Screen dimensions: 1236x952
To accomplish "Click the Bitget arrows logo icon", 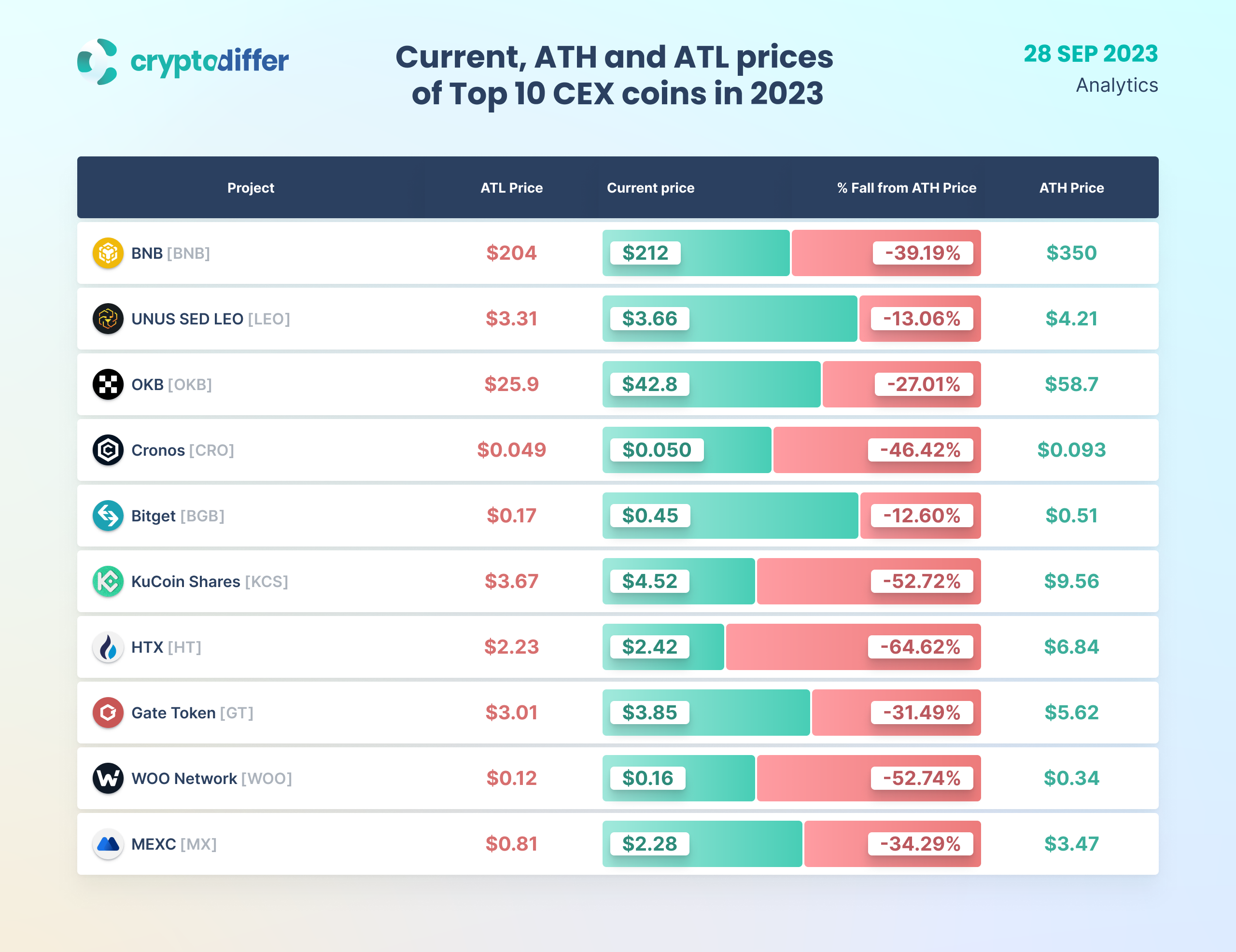I will point(108,516).
